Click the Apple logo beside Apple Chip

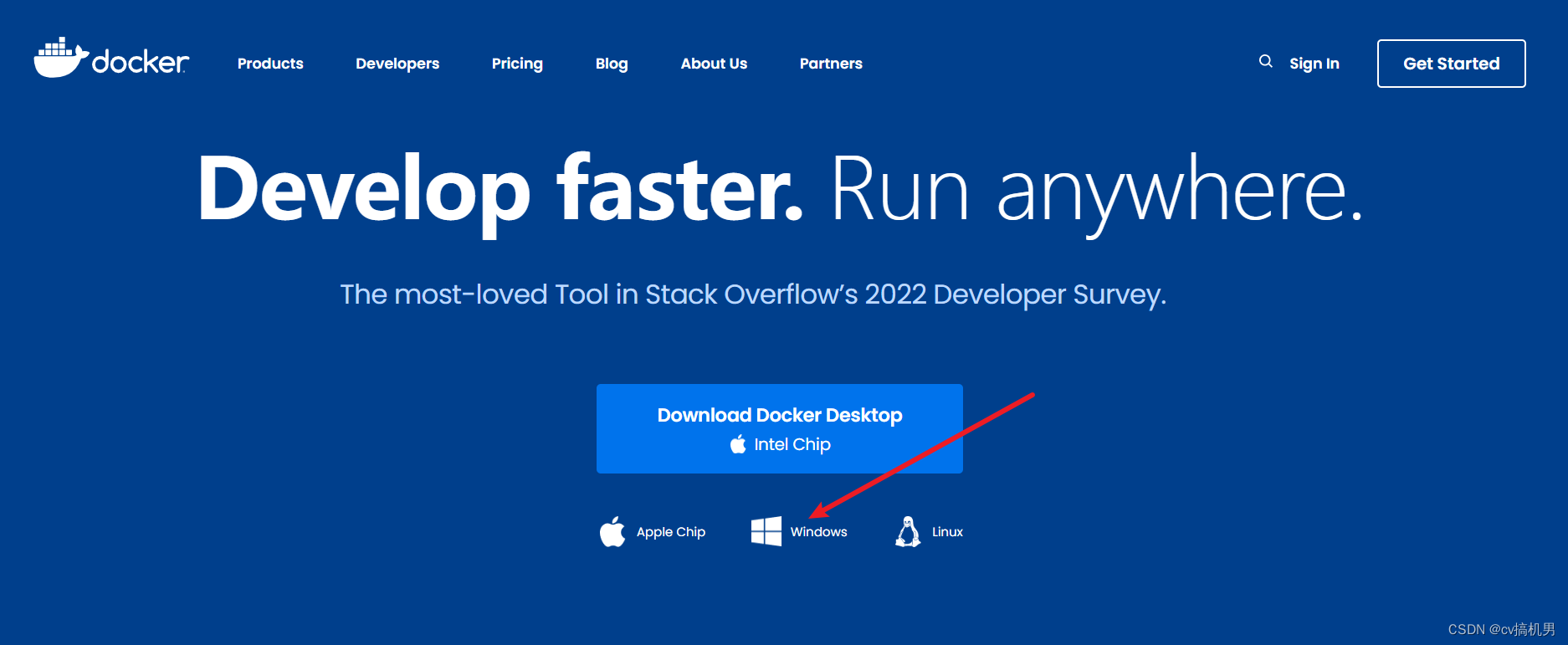click(612, 531)
